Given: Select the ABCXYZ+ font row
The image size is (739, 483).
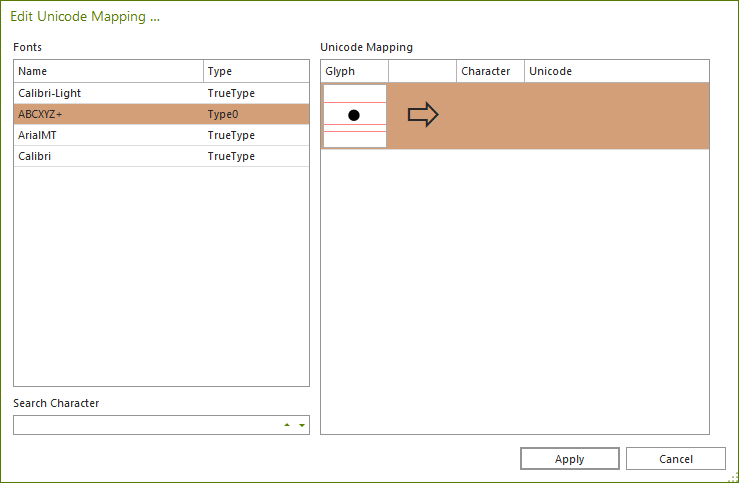Looking at the screenshot, I should pos(162,114).
